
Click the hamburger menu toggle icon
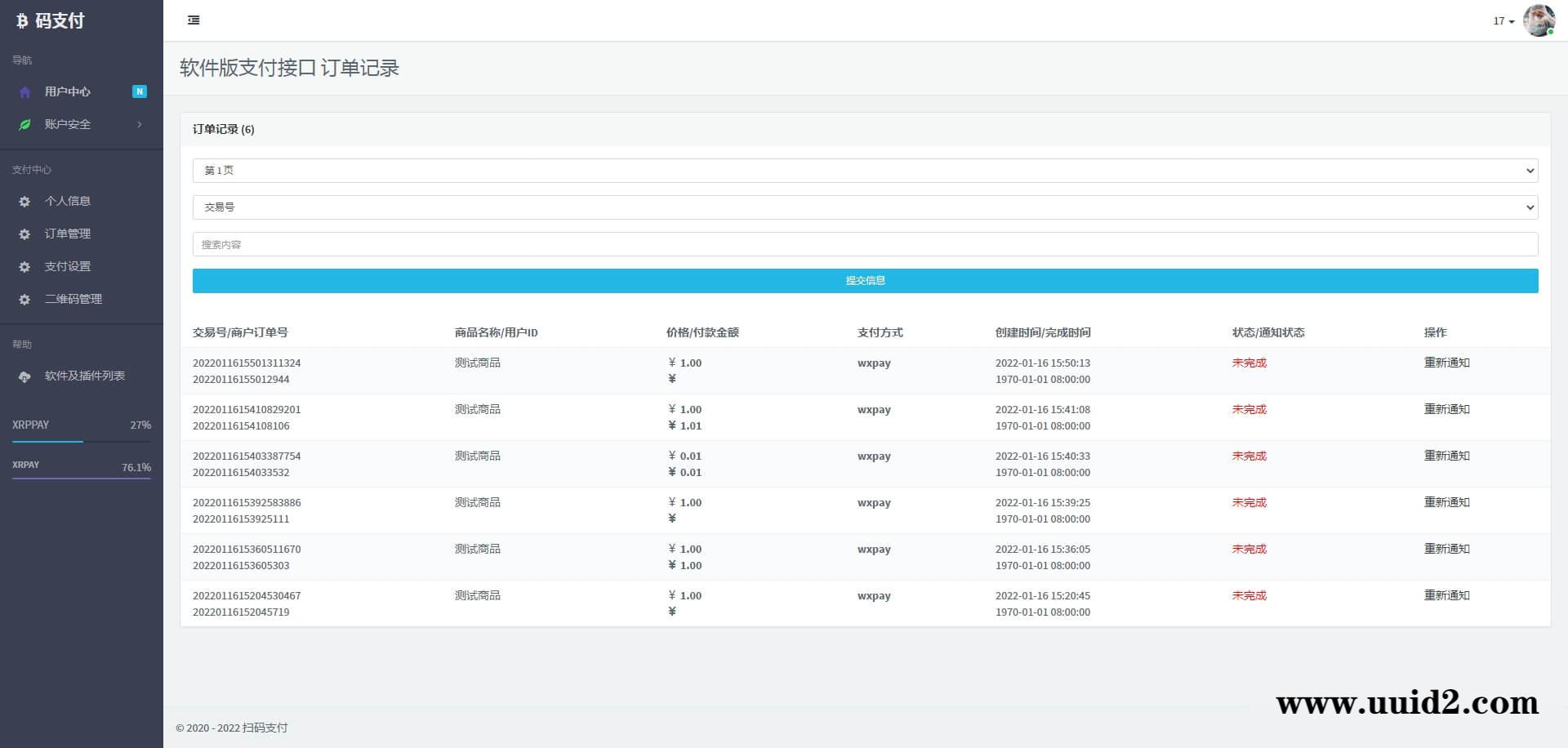click(194, 20)
